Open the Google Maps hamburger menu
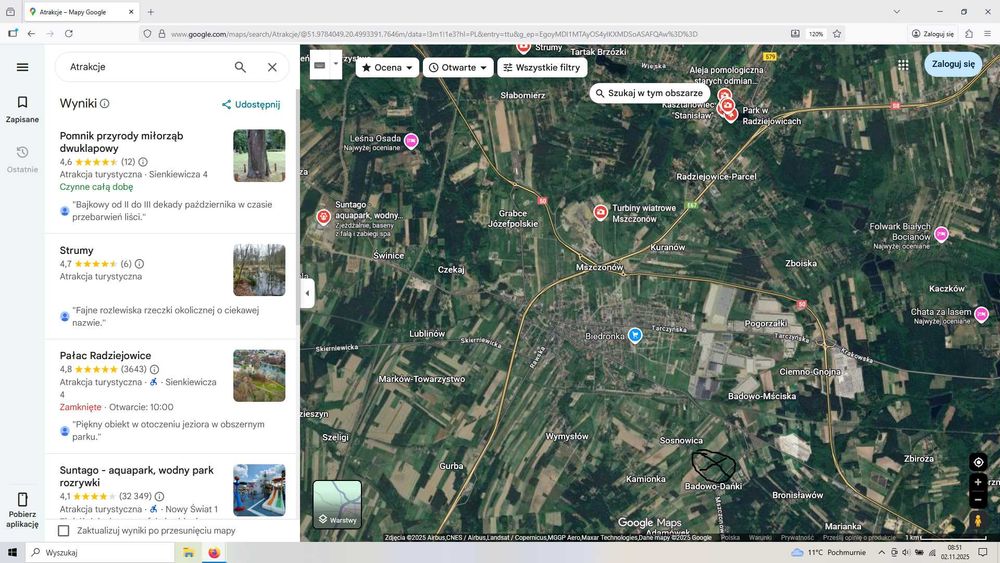The height and width of the screenshot is (563, 1000). point(22,67)
